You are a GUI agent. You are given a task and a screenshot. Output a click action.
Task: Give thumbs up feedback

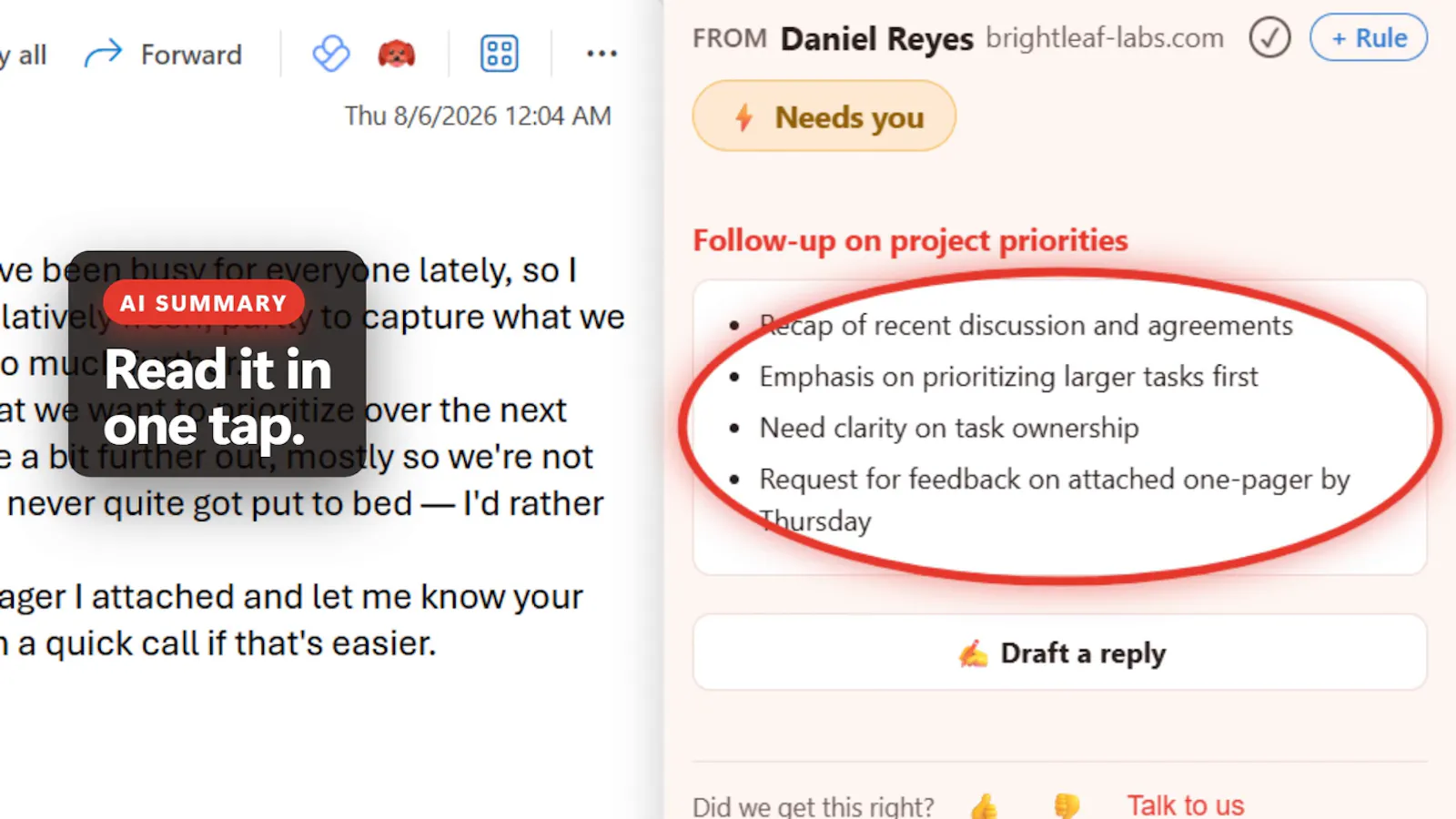[x=984, y=805]
